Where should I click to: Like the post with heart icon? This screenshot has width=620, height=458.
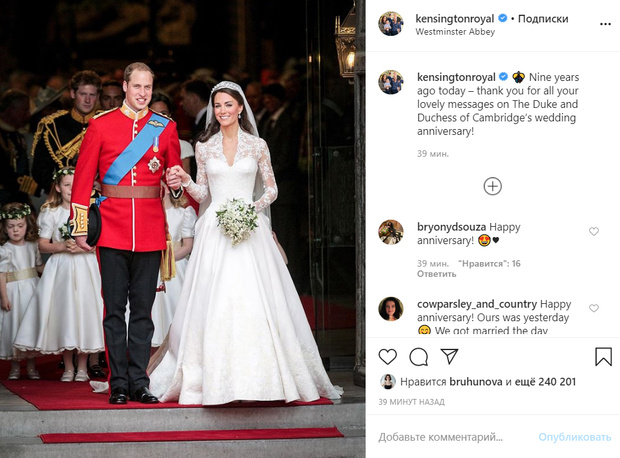pos(388,357)
